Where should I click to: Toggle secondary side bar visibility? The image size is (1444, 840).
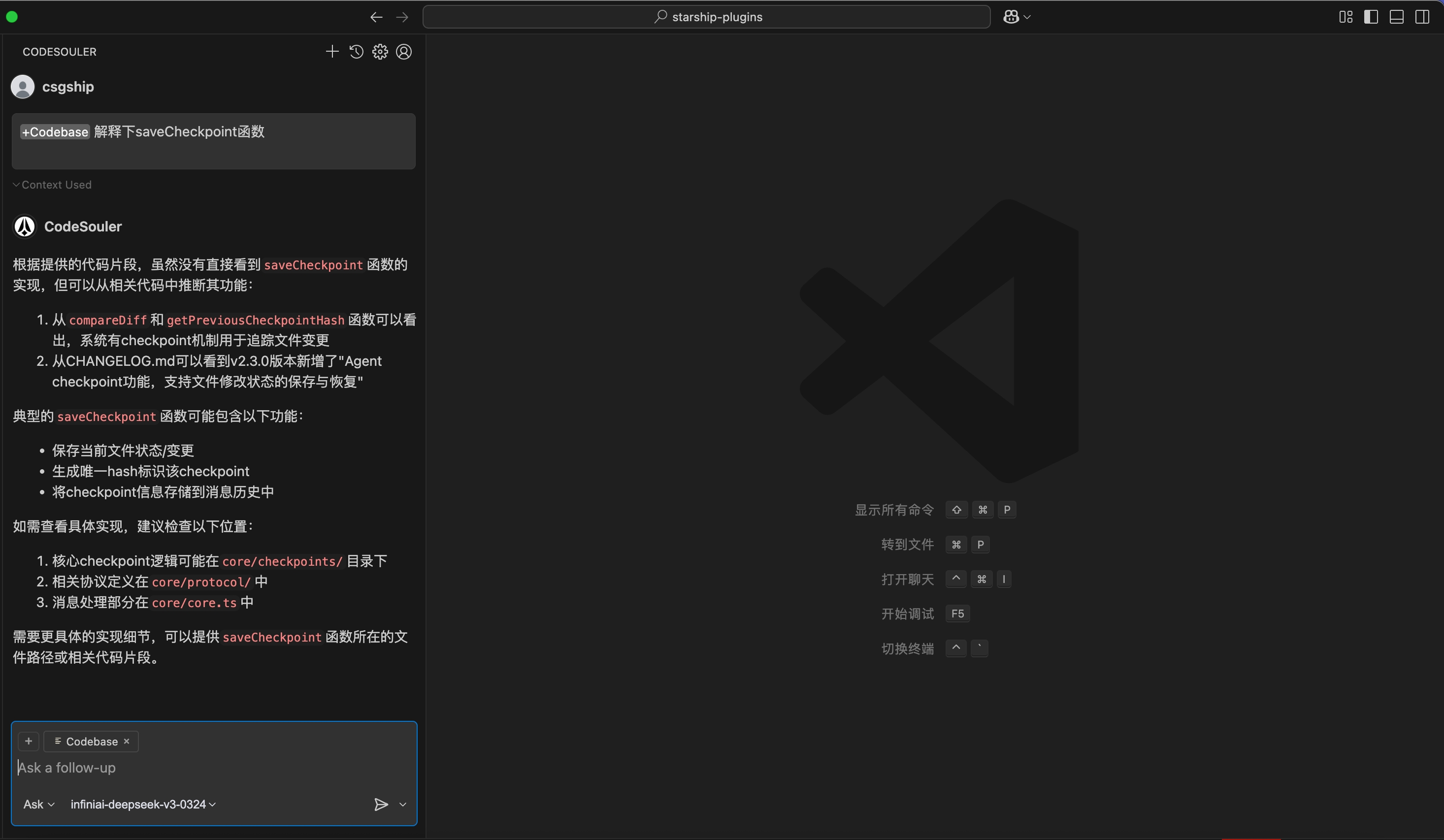pyautogui.click(x=1422, y=17)
